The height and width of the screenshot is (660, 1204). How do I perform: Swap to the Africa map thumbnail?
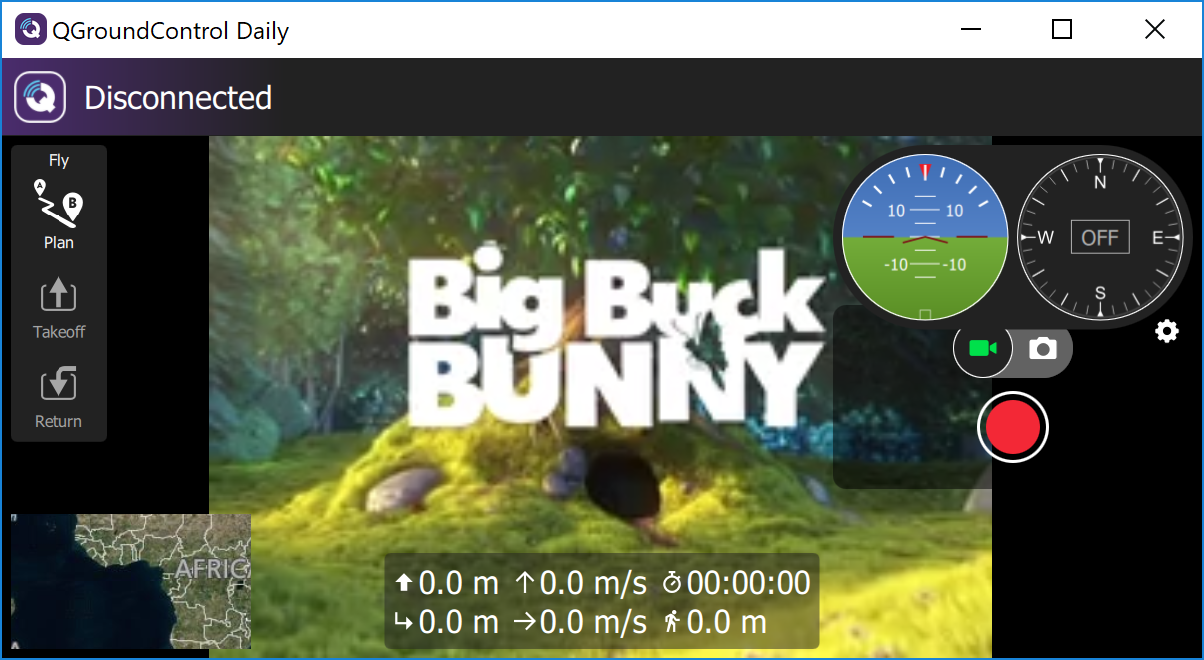click(x=130, y=582)
